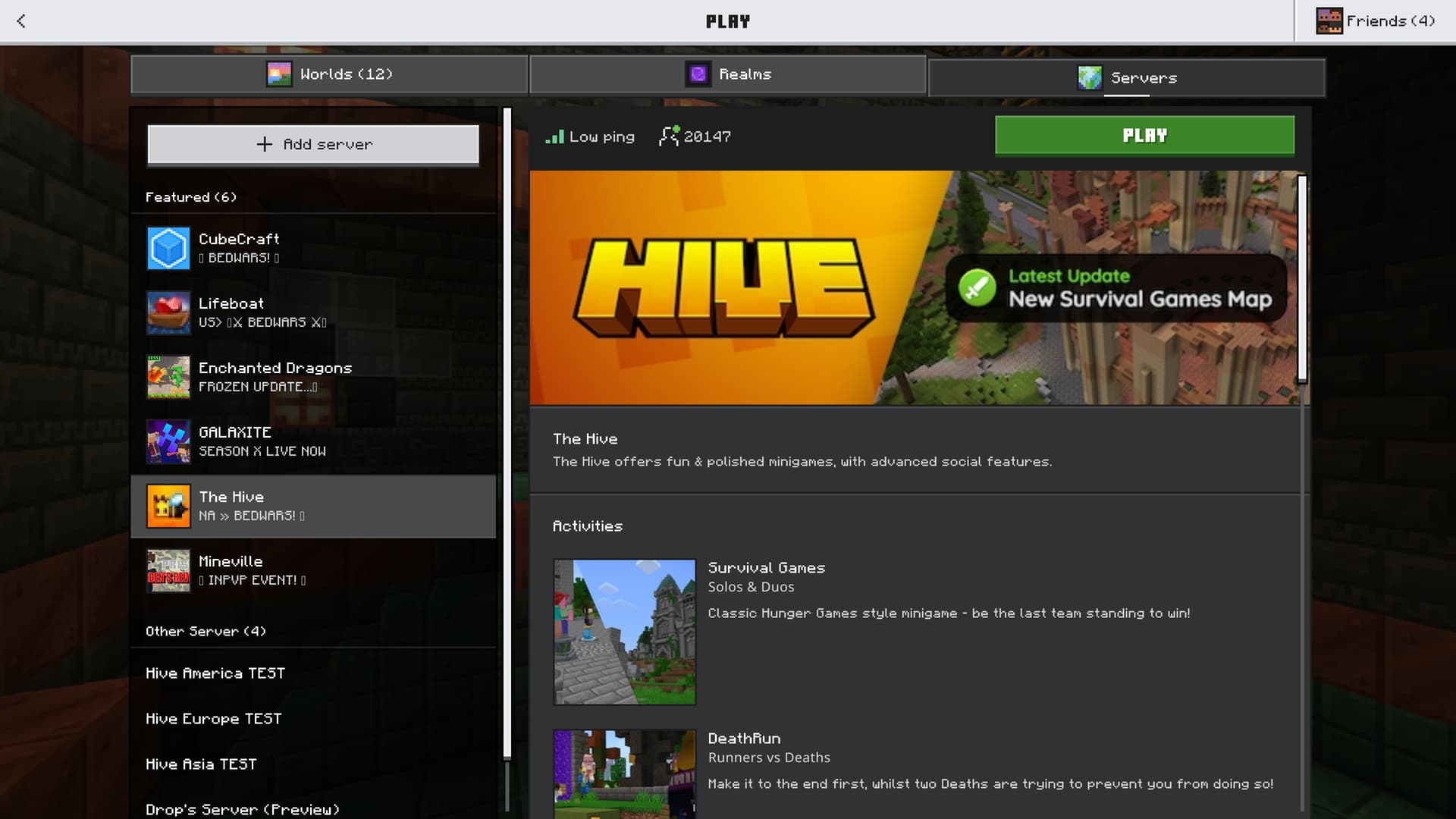The height and width of the screenshot is (819, 1456).
Task: Select the Lifeboat server
Action: pos(313,312)
